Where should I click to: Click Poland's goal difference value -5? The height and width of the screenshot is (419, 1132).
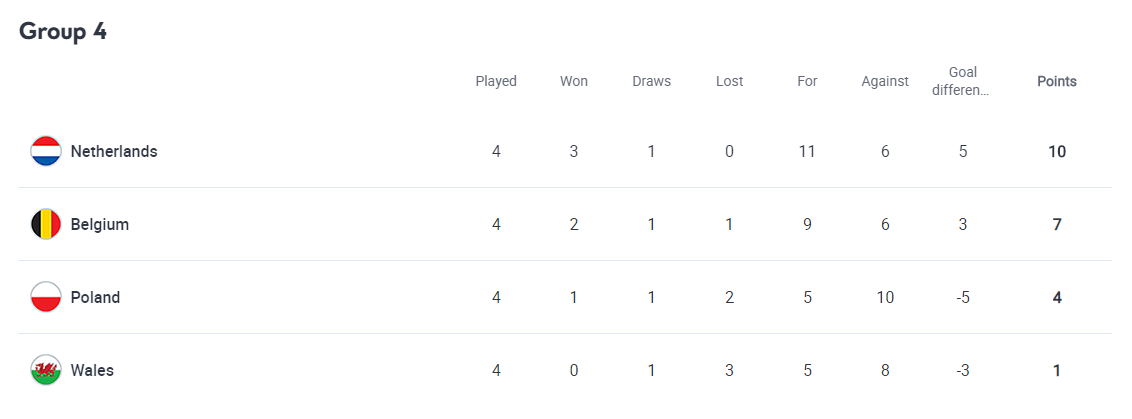pyautogui.click(x=963, y=298)
